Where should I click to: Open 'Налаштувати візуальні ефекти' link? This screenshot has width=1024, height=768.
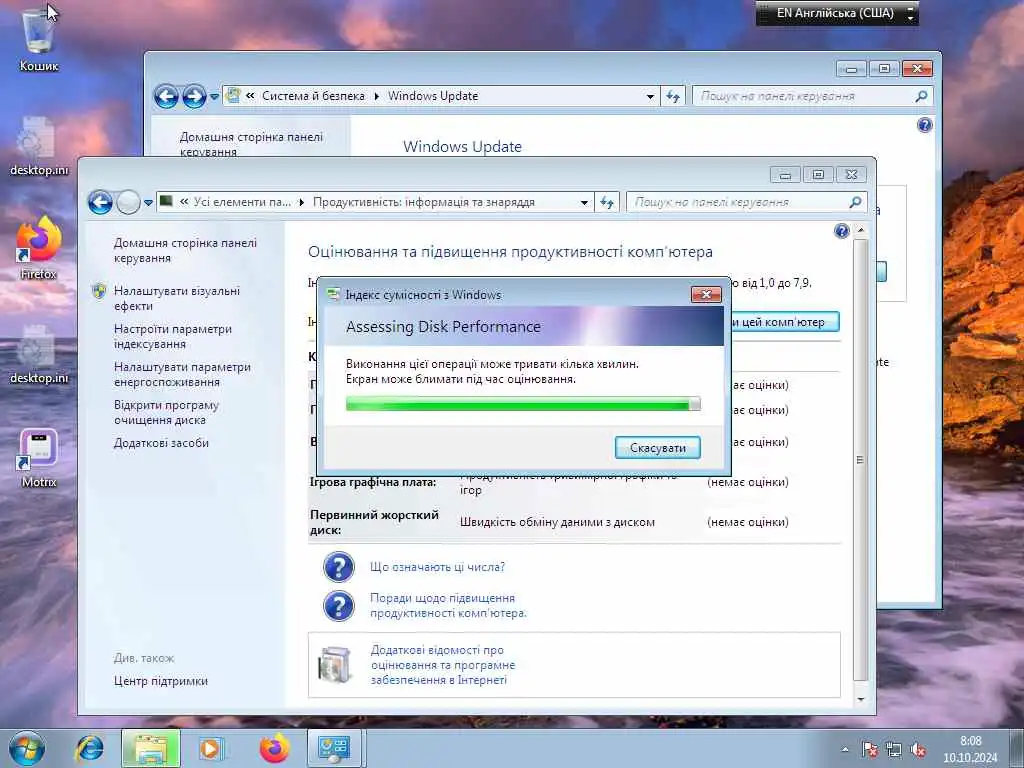(x=176, y=298)
